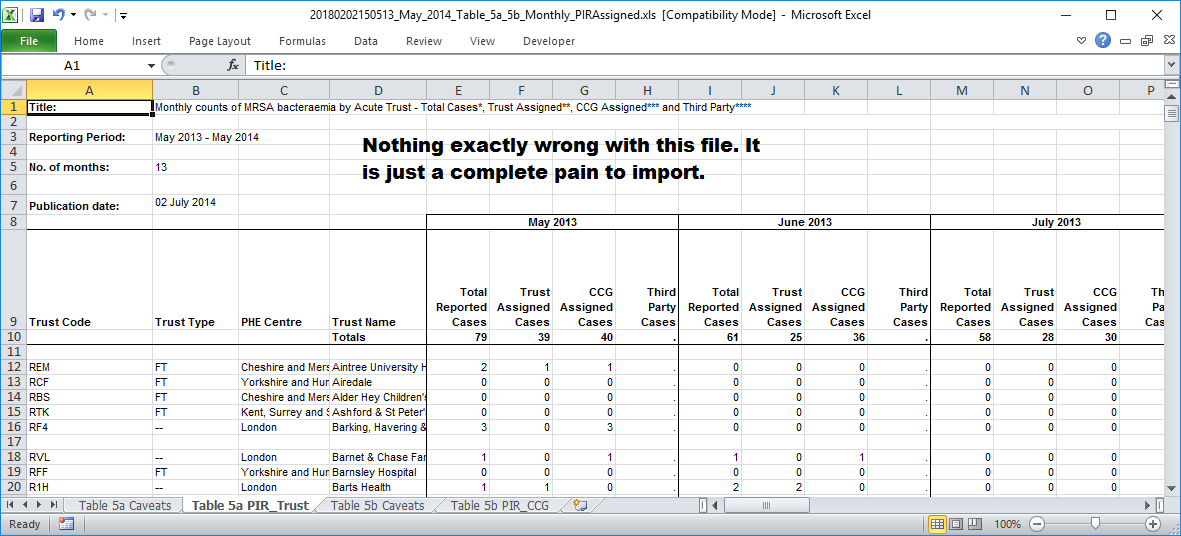The width and height of the screenshot is (1181, 536).
Task: Select column D header
Action: pos(378,90)
